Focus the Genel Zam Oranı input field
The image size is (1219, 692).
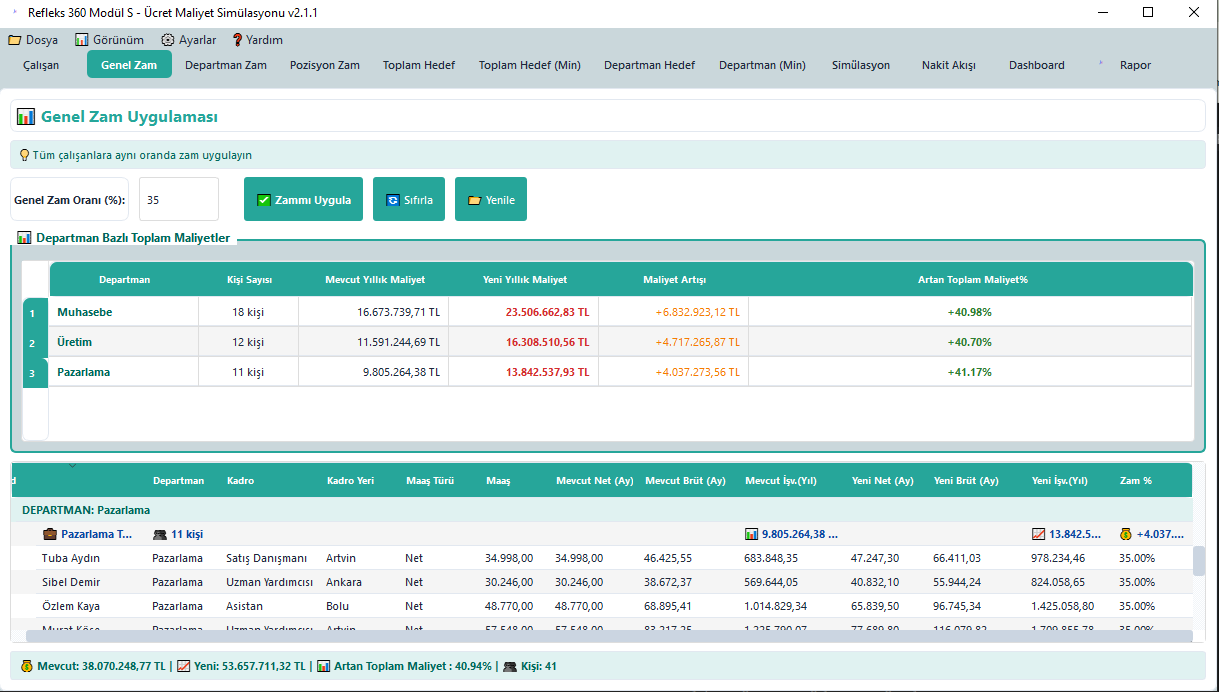[178, 200]
